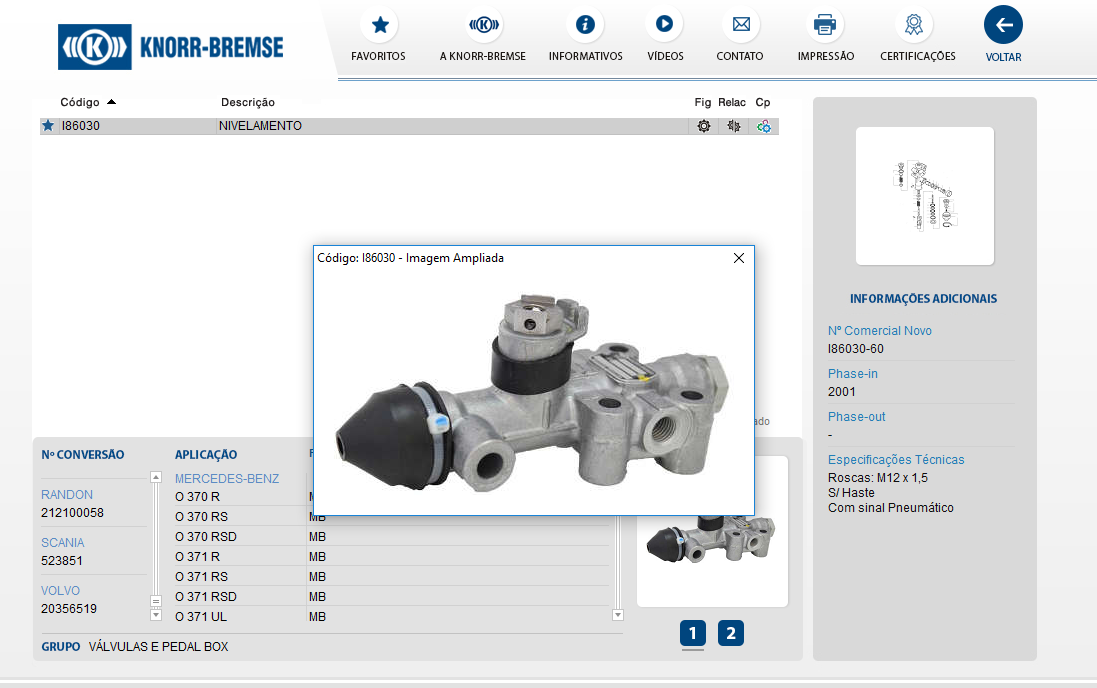This screenshot has height=688, width=1097.
Task: Click the Impressão printer icon
Action: click(x=825, y=25)
